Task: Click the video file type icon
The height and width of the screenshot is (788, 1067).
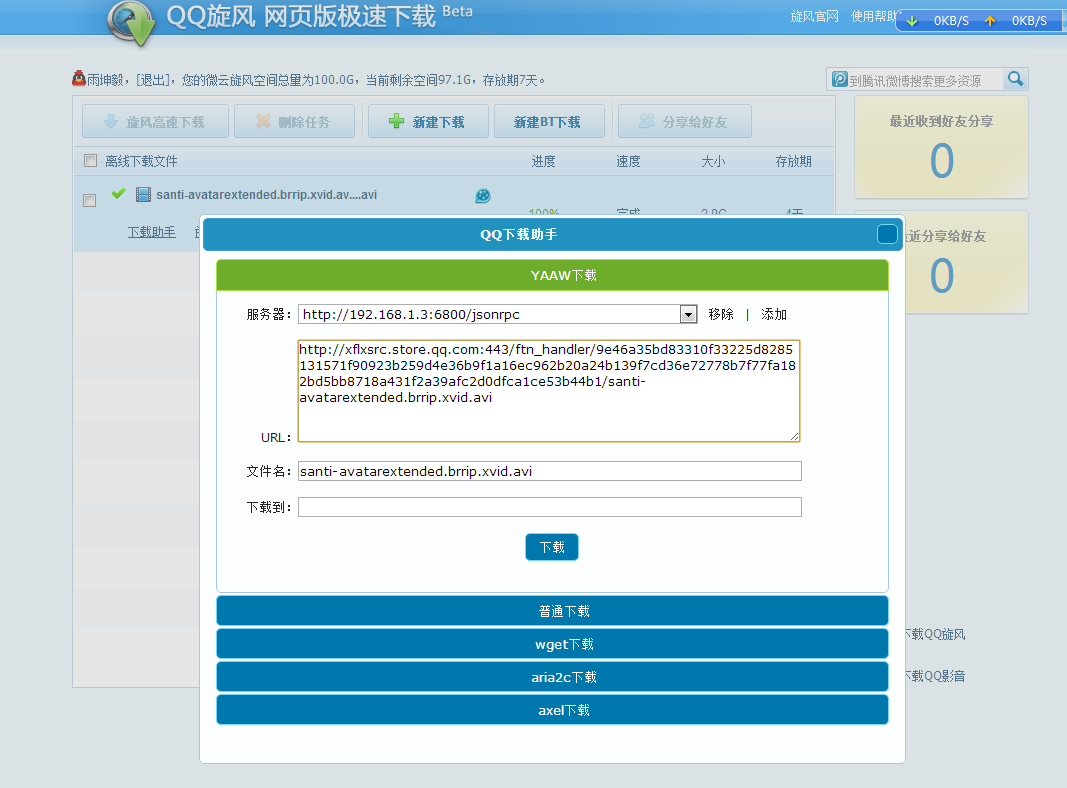Action: (143, 195)
